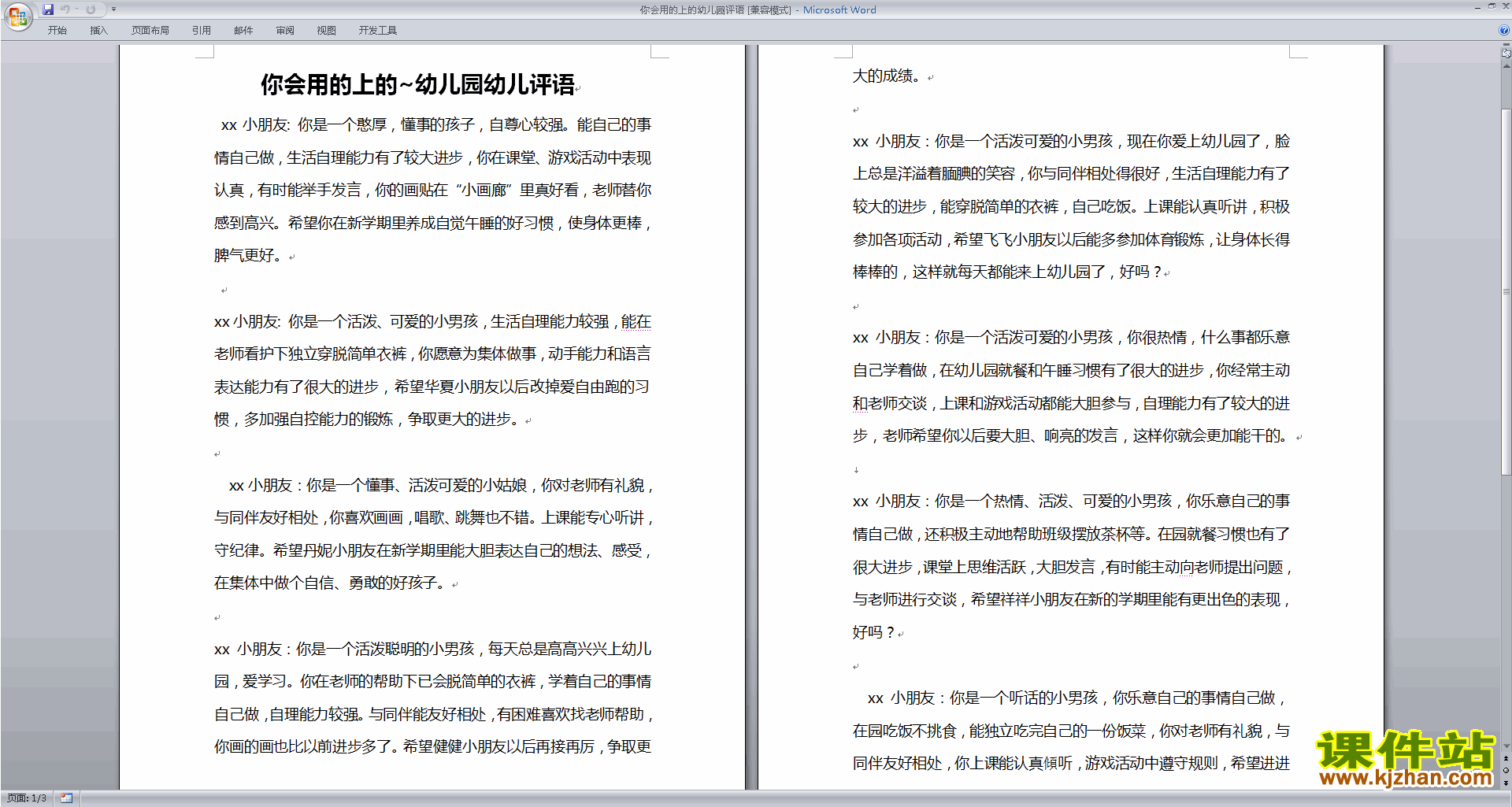
Task: Click the text 脾气更好。
Action: tap(247, 255)
